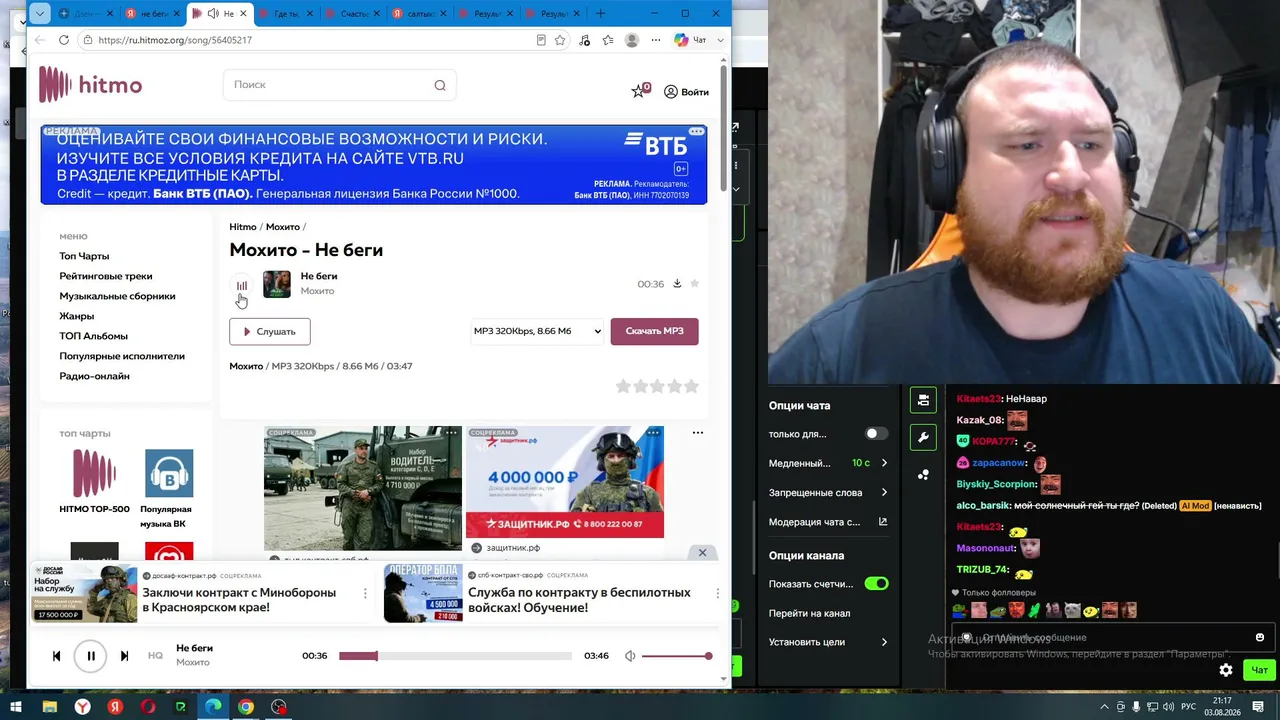Screen dimensions: 1280x720
Task: Seek within the song progress bar
Action: click(x=455, y=656)
